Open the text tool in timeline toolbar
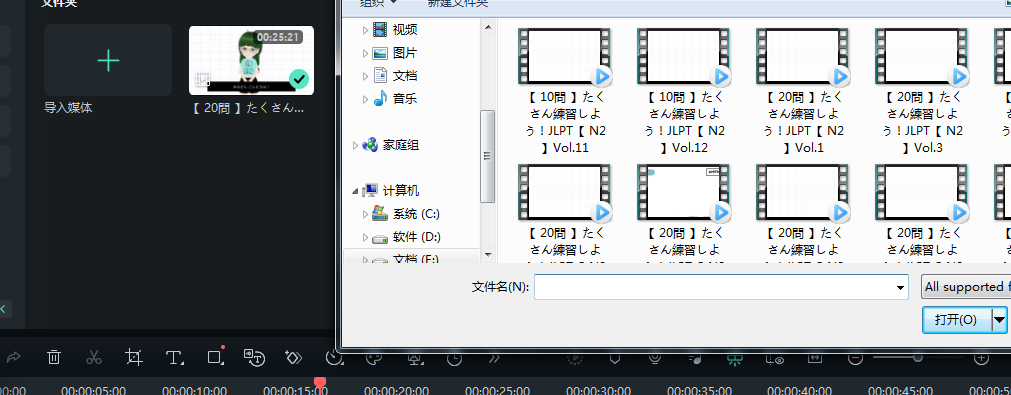 173,358
